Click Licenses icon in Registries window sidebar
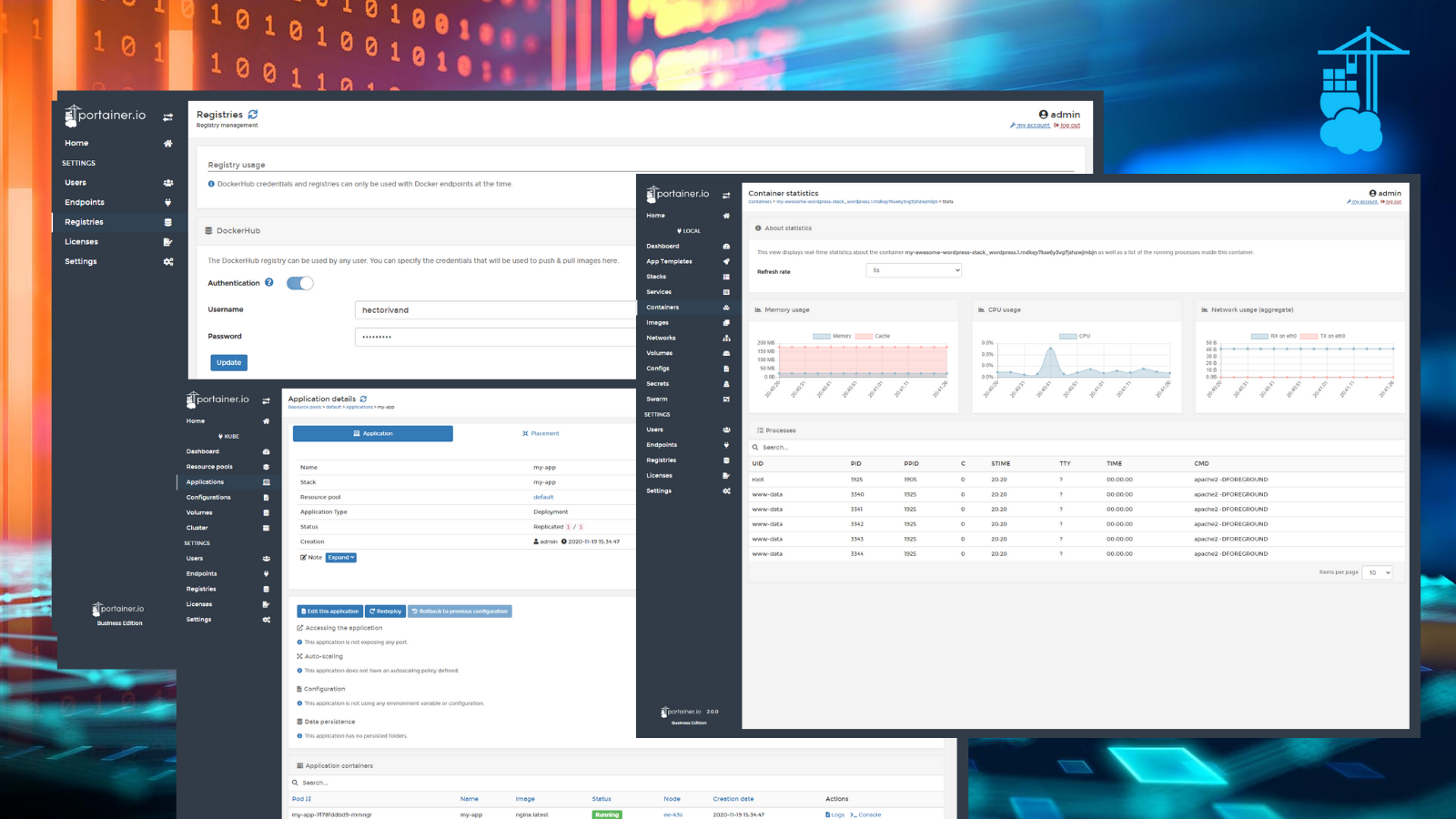Image resolution: width=1456 pixels, height=819 pixels. 167,242
